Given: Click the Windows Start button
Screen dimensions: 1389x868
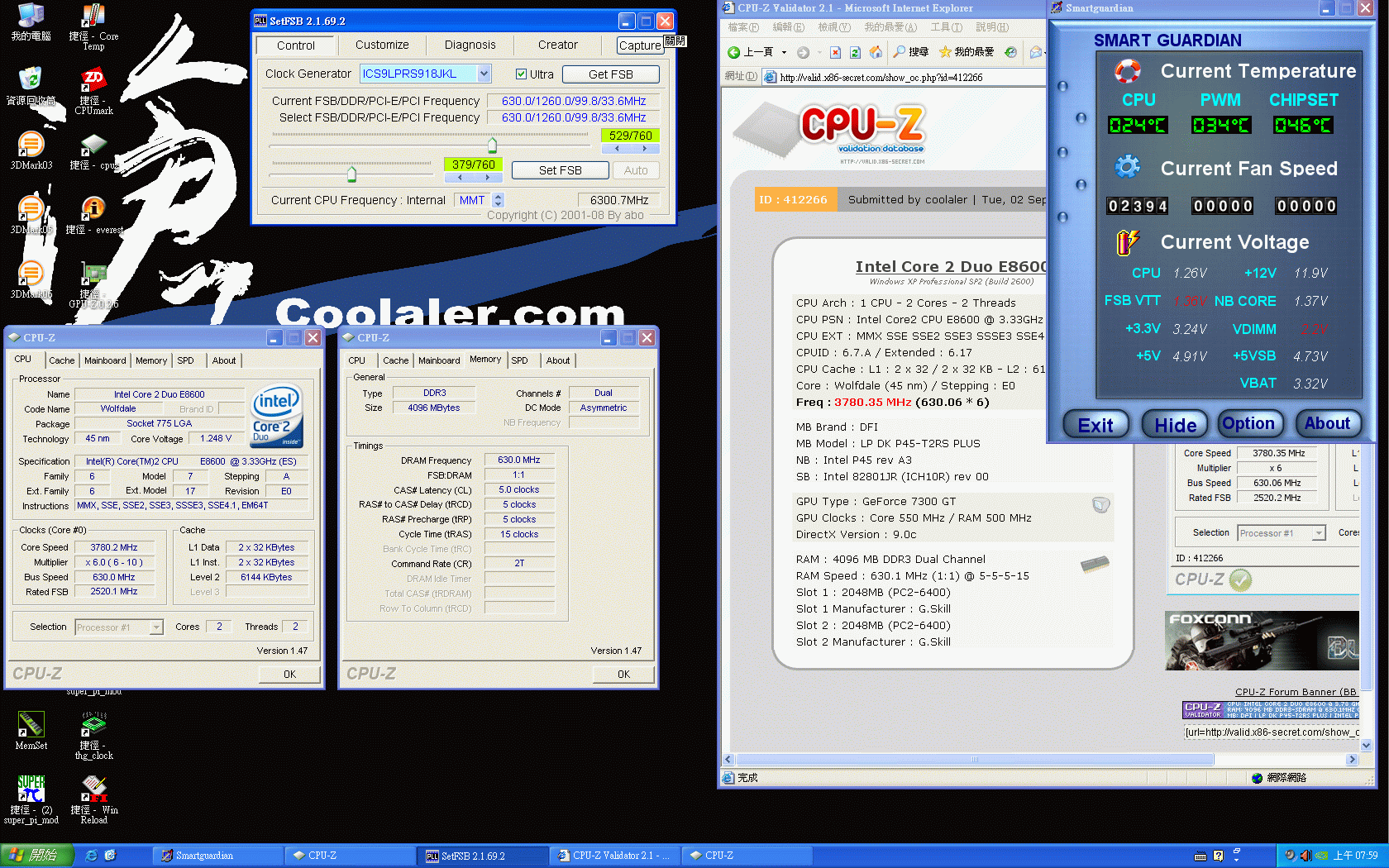Looking at the screenshot, I should pos(36,856).
